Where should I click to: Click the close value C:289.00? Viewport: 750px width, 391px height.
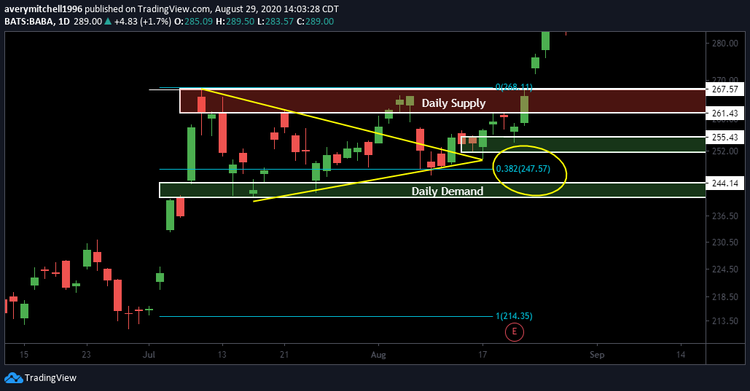315,22
